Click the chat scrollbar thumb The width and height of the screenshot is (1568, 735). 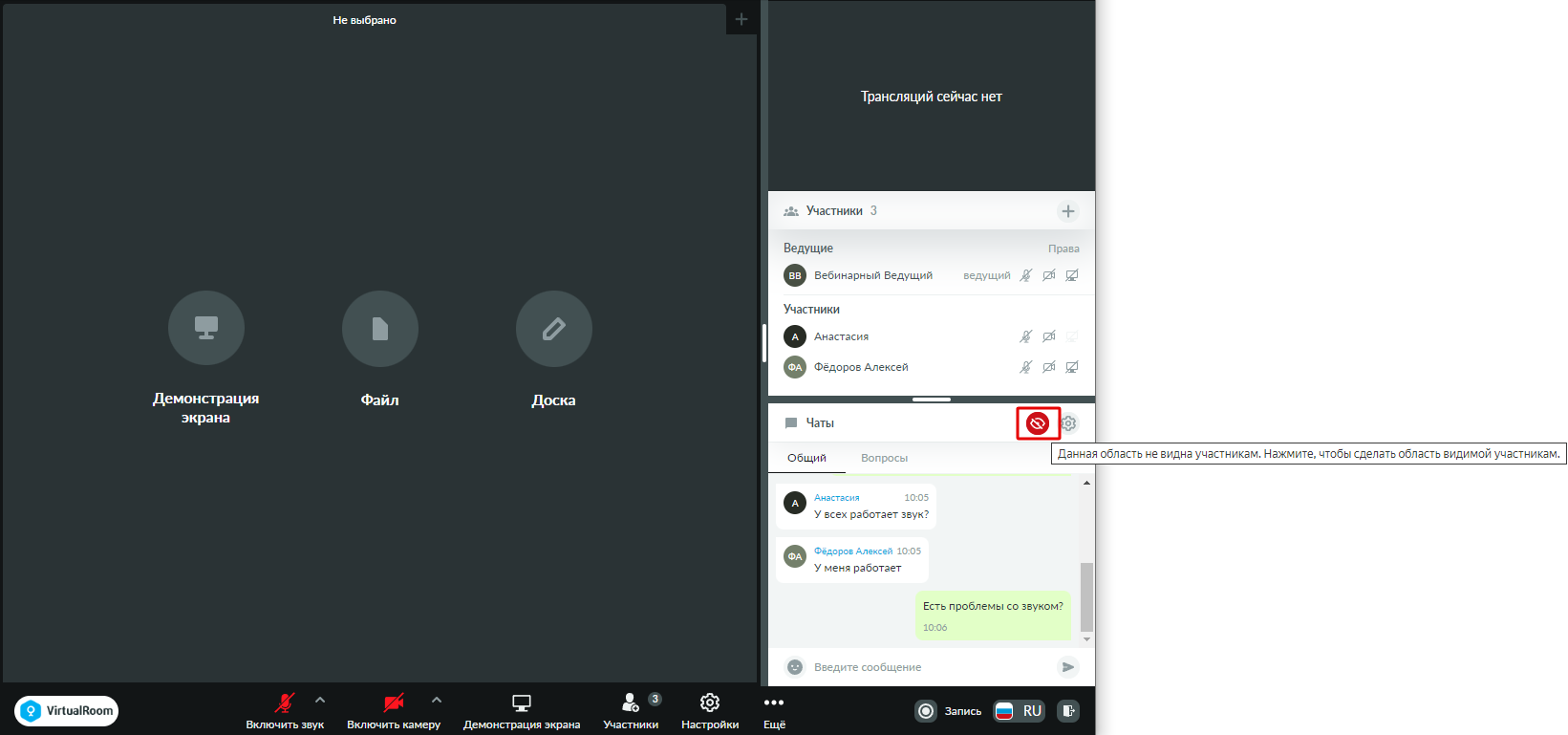pyautogui.click(x=1086, y=597)
